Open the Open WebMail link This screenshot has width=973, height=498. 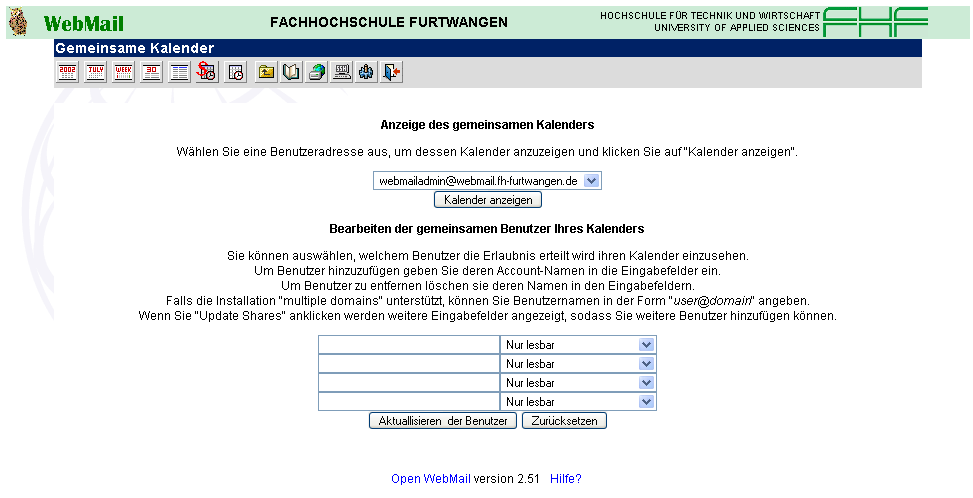[431, 479]
